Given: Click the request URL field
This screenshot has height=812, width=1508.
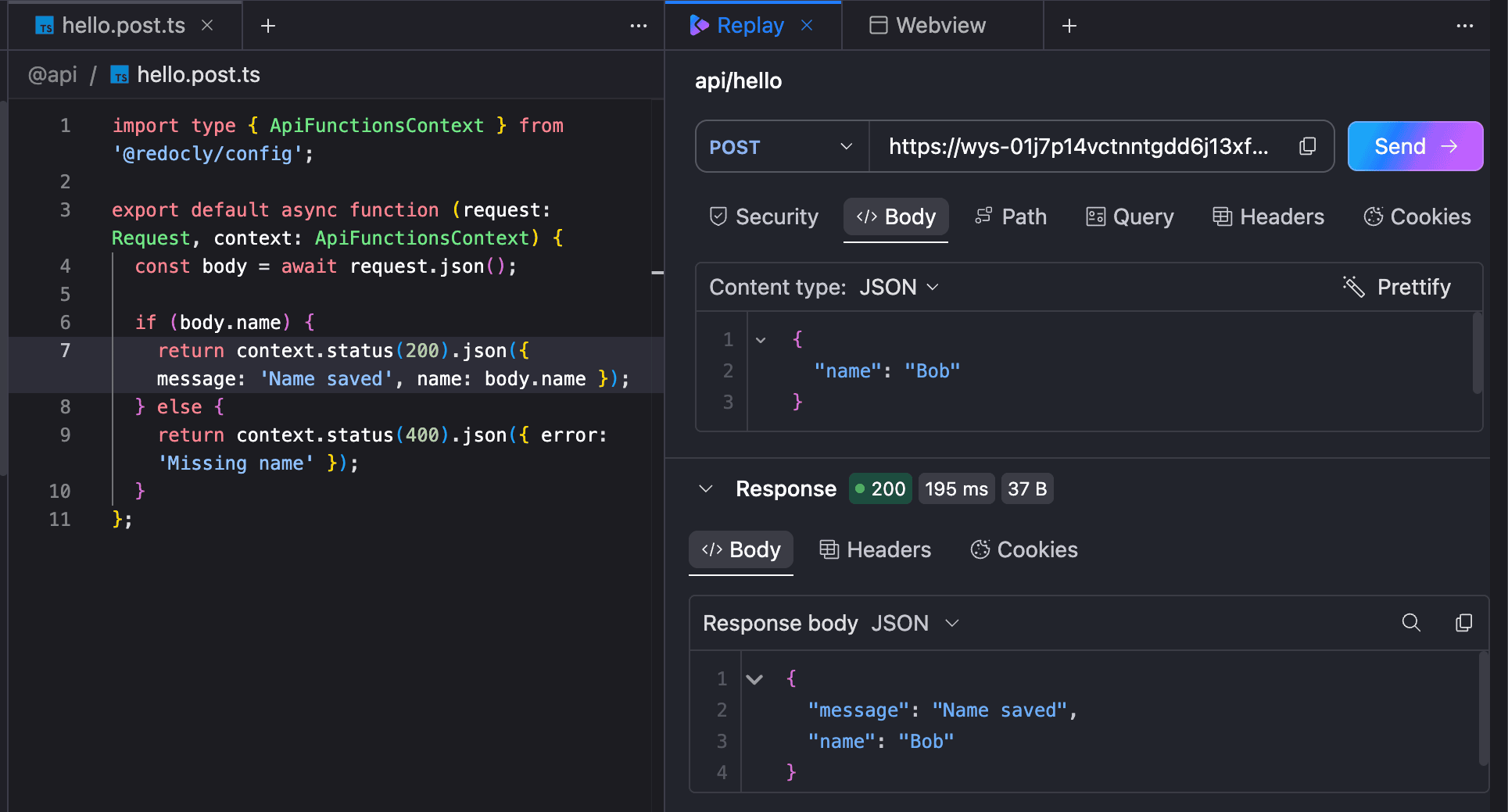Looking at the screenshot, I should click(1079, 146).
